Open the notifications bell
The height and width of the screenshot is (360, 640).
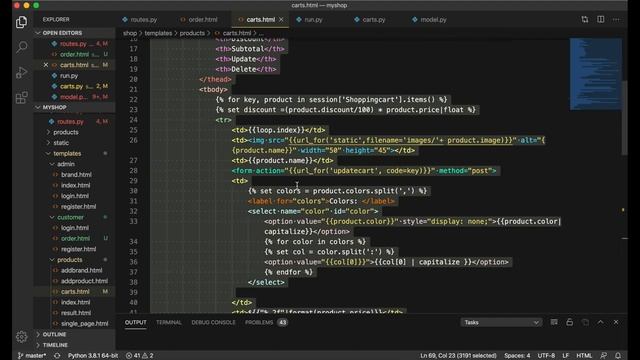pyautogui.click(x=618, y=356)
